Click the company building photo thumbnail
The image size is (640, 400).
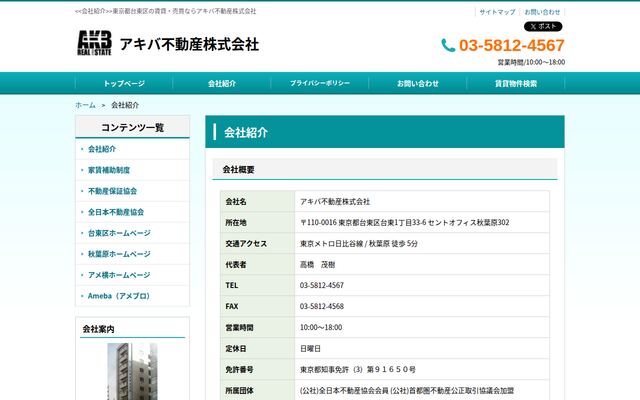click(x=132, y=371)
